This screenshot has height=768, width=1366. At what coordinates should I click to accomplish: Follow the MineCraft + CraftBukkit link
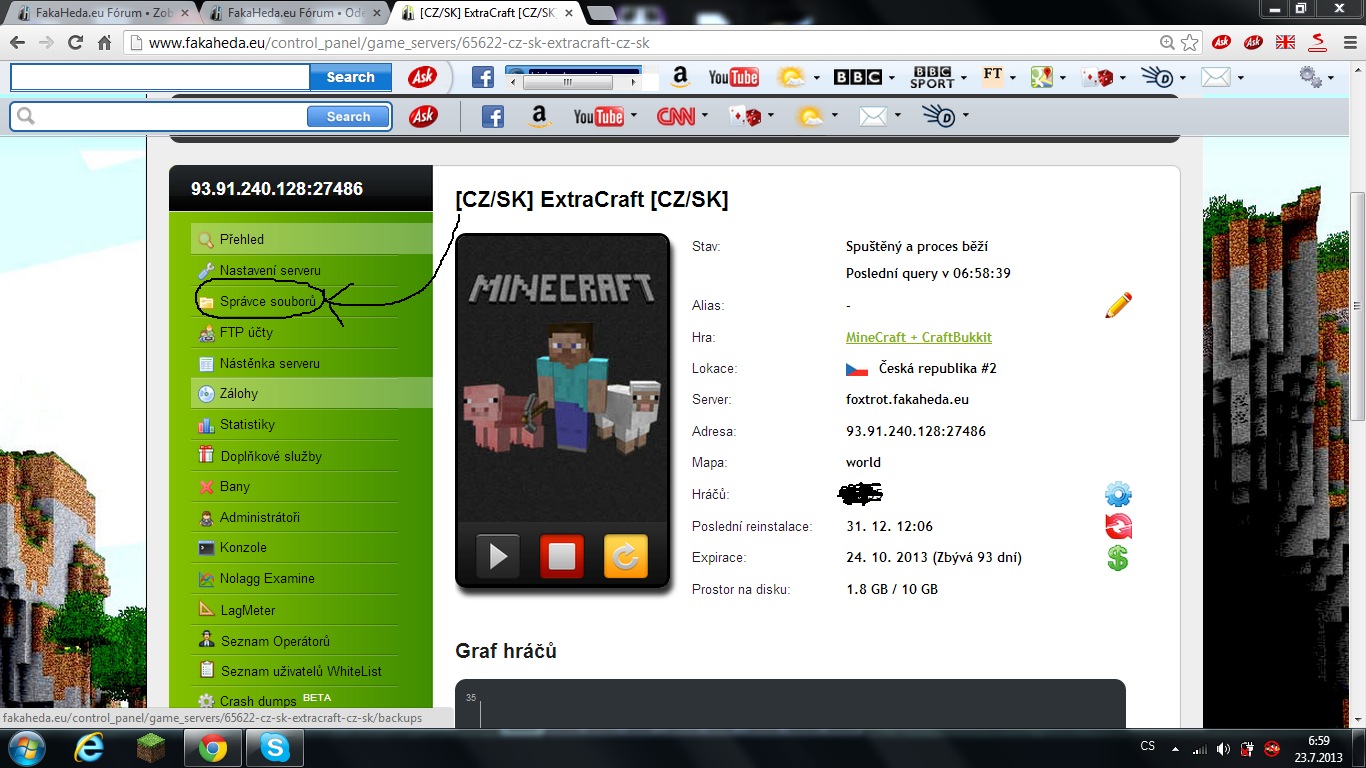(x=918, y=337)
